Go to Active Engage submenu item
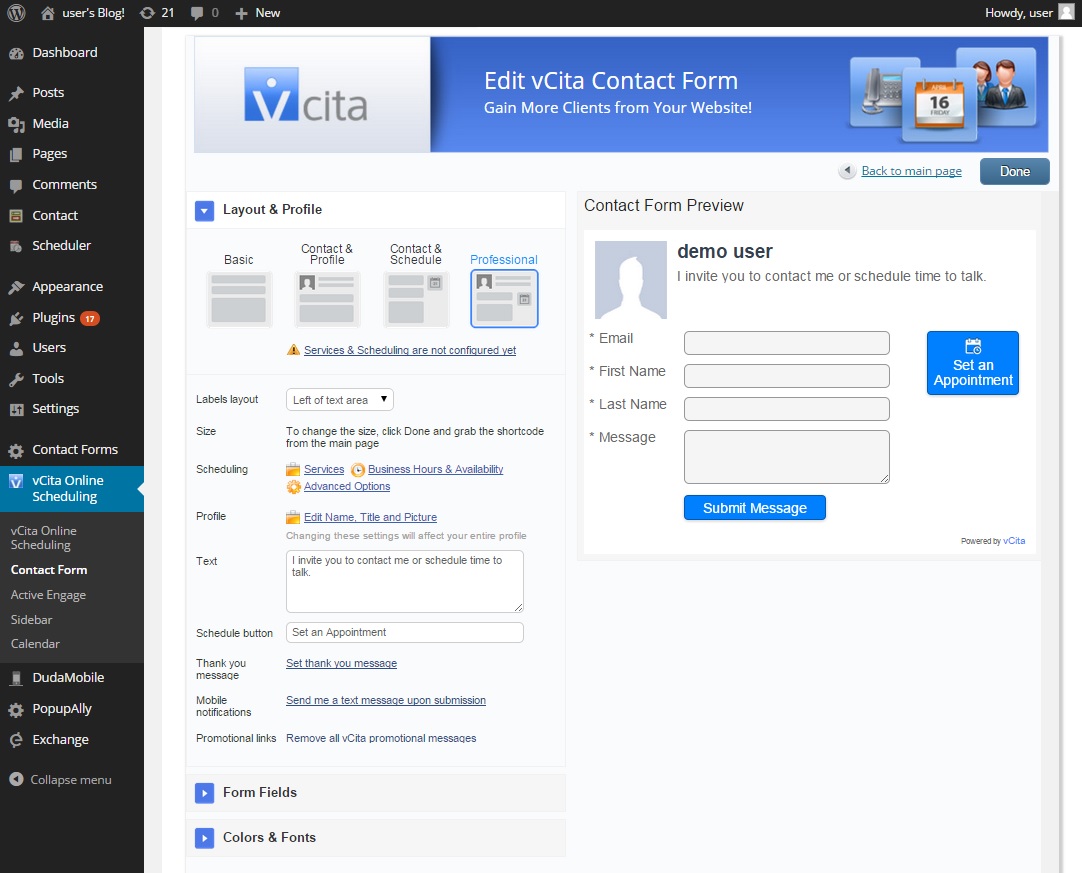1082x873 pixels. click(x=48, y=595)
